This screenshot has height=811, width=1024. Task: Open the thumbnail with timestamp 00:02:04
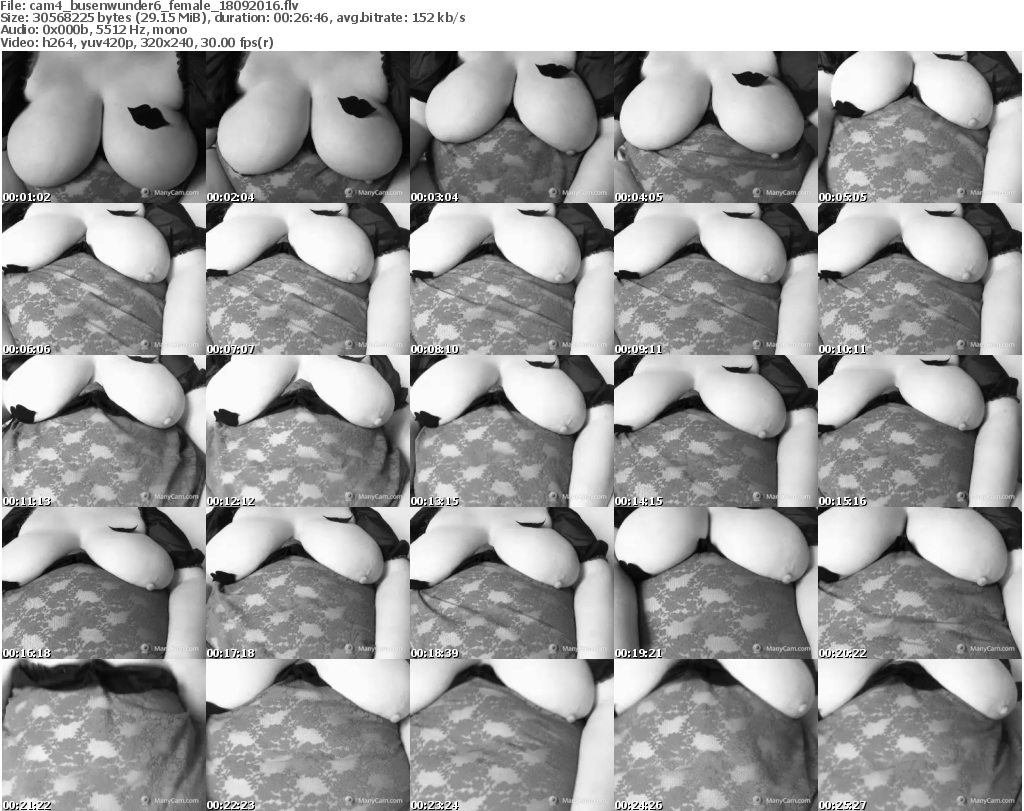pyautogui.click(x=308, y=127)
